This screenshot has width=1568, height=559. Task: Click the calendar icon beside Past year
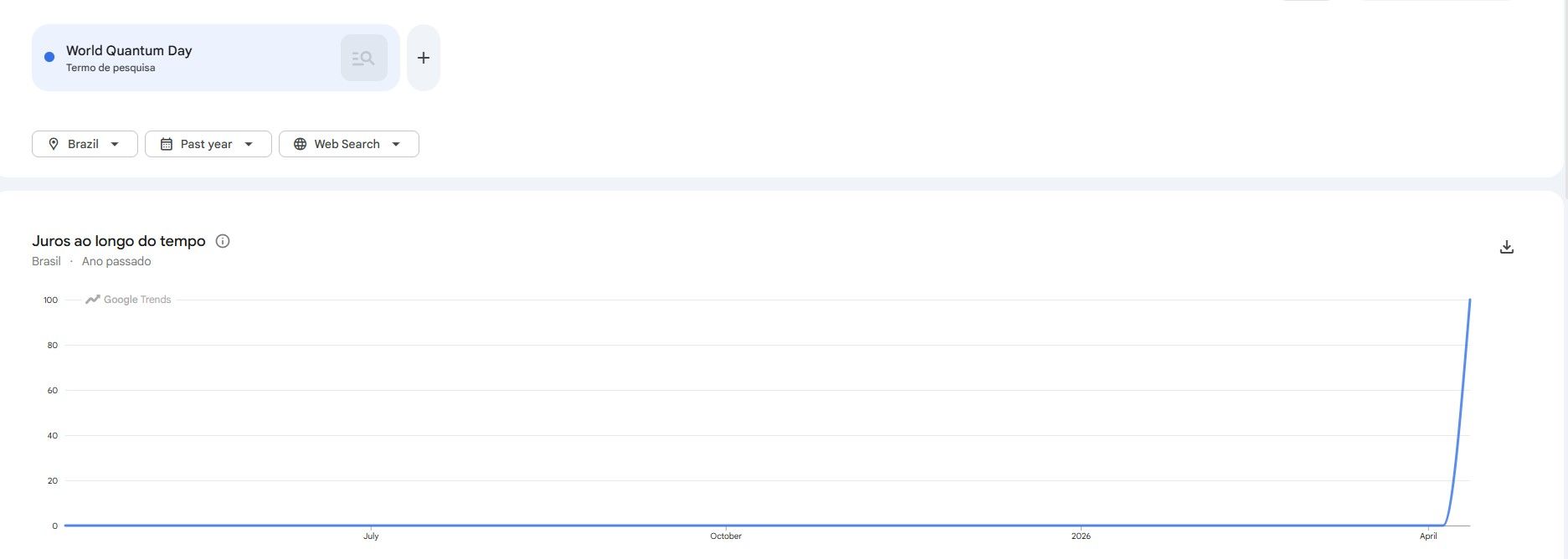(167, 144)
